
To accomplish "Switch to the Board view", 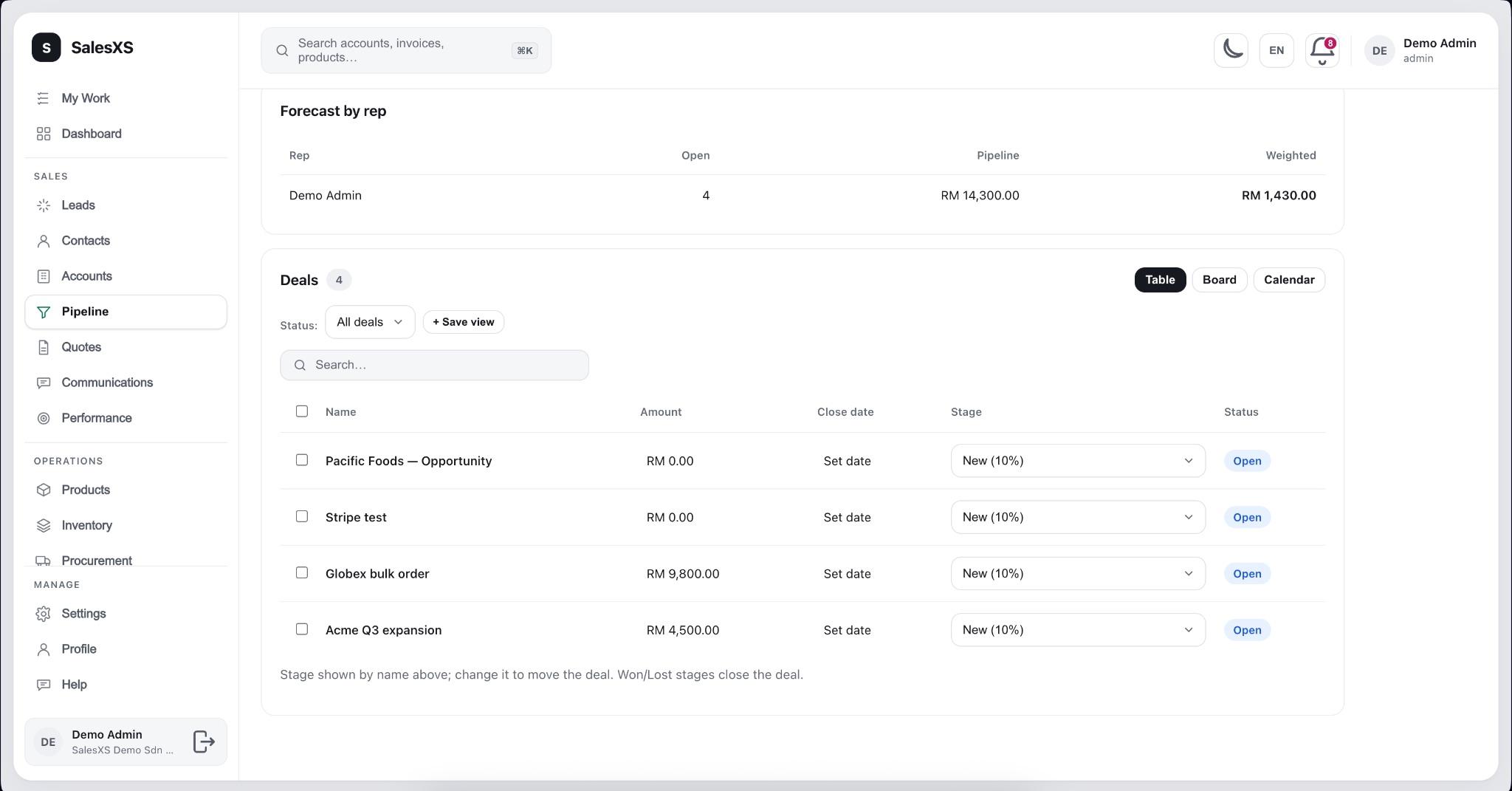I will click(x=1219, y=280).
